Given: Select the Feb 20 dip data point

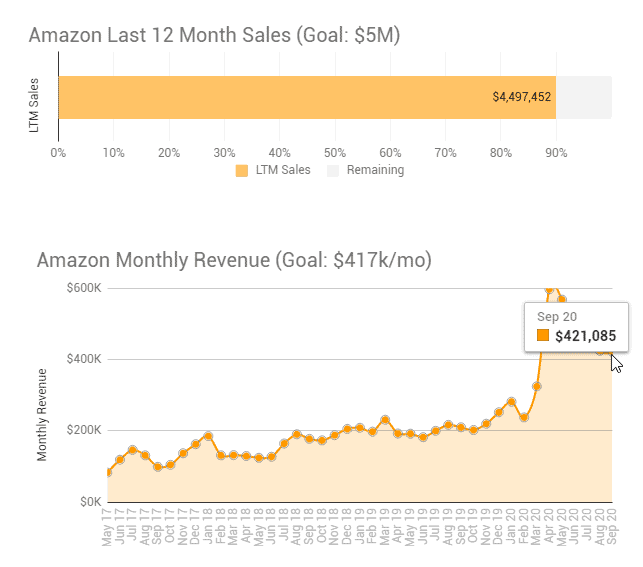Looking at the screenshot, I should 524,417.
